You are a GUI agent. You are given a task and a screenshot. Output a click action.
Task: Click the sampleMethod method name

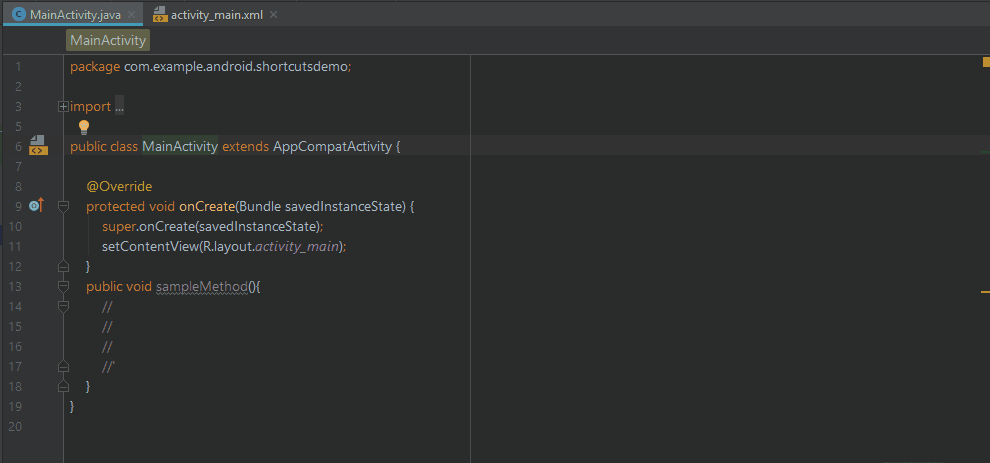[201, 286]
